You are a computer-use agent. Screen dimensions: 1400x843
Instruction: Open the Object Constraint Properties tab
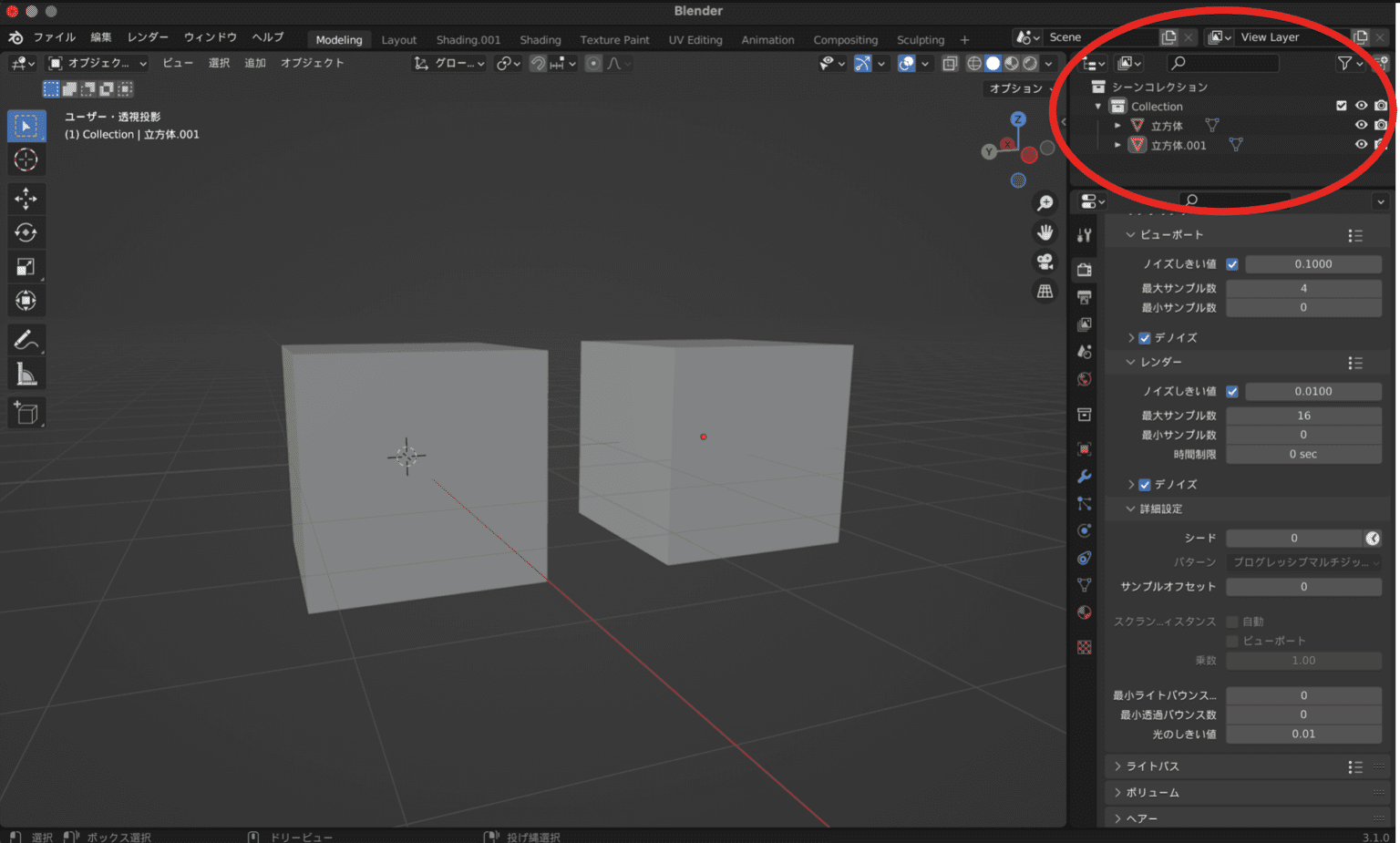1084,558
